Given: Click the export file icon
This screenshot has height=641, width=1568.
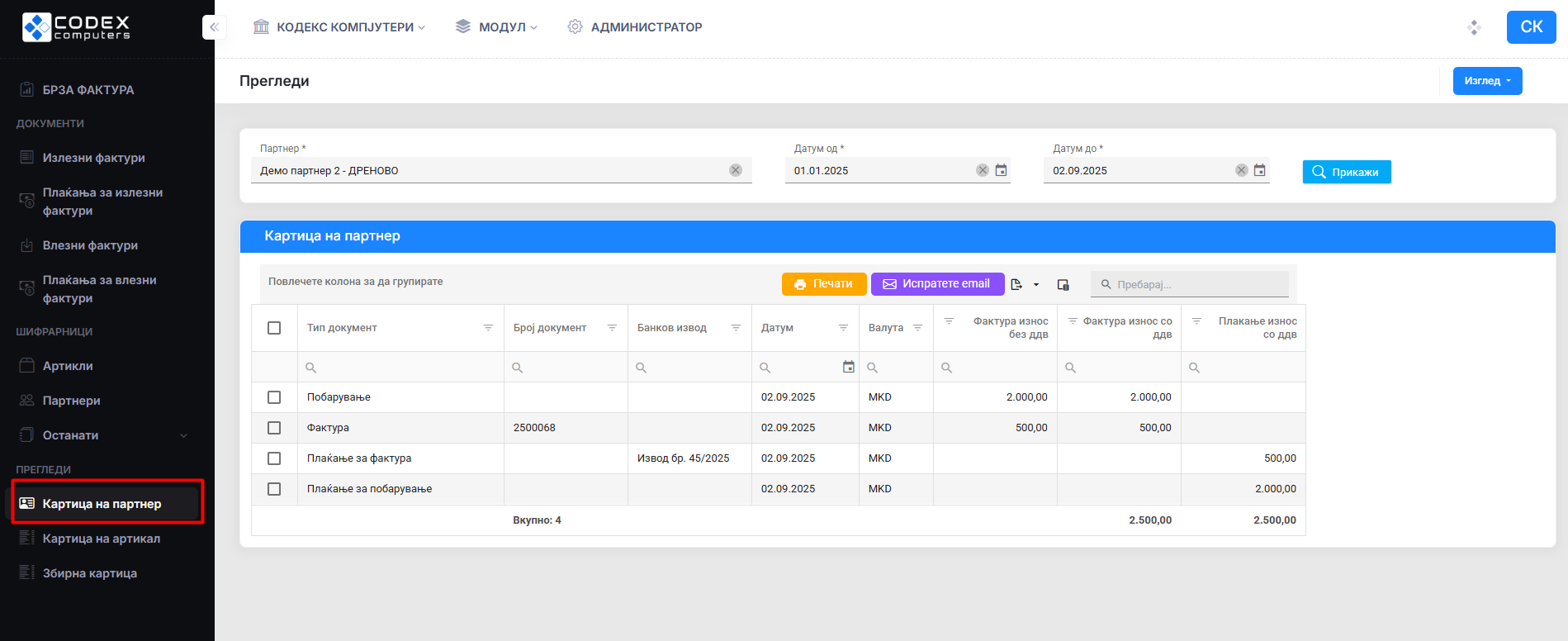Looking at the screenshot, I should [x=1016, y=284].
